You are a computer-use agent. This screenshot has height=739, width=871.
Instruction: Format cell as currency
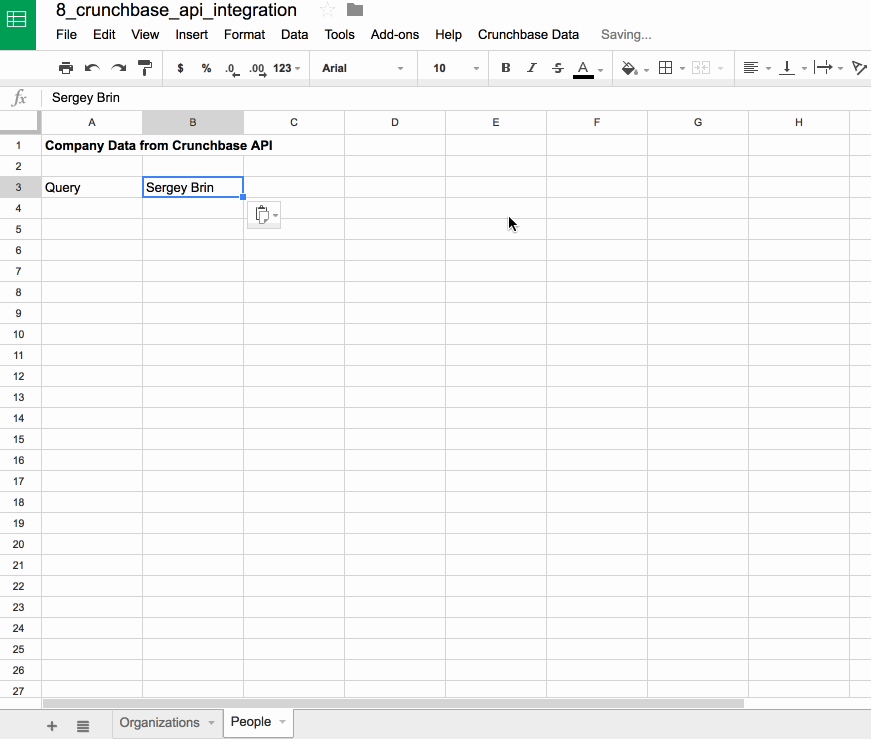click(x=180, y=68)
